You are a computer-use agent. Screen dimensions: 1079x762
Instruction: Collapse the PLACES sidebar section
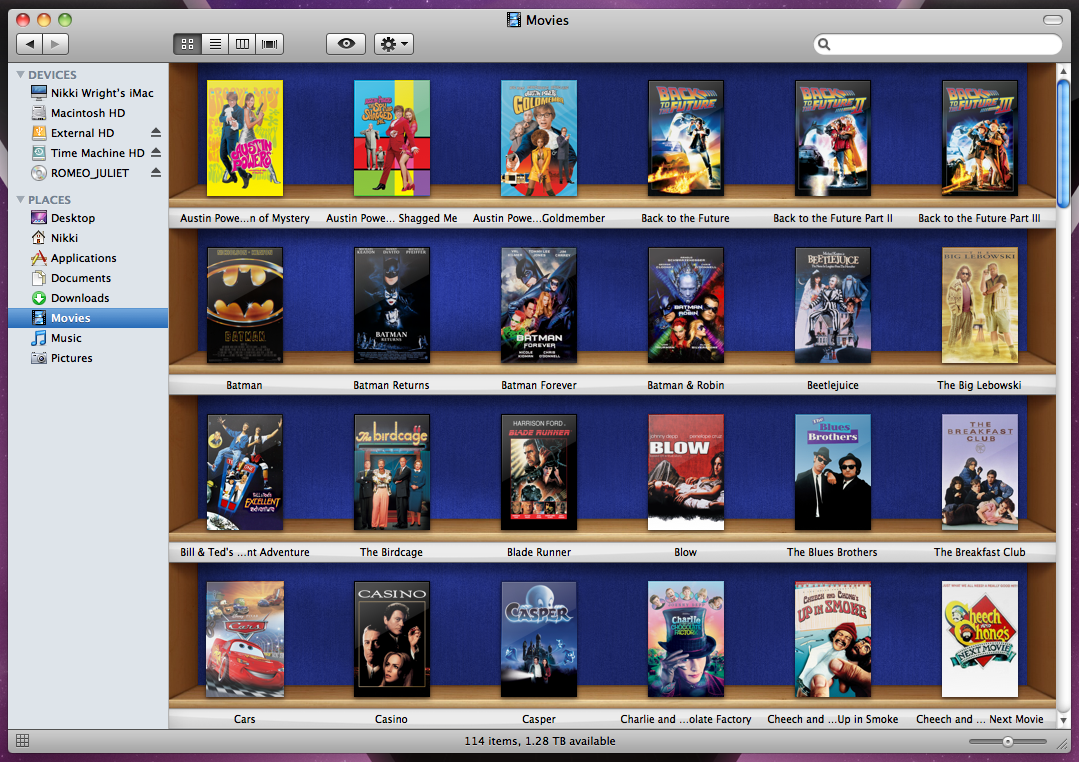click(x=21, y=200)
